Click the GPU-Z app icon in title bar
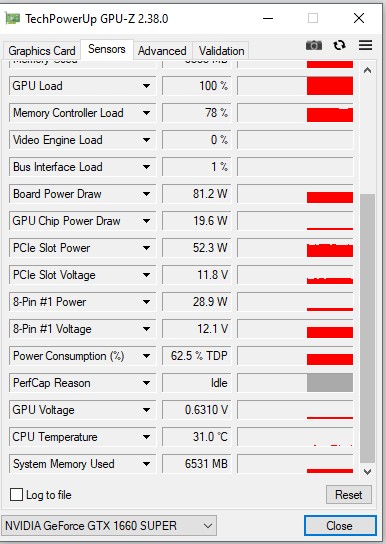Screen dimensions: 386x544 (x=12, y=18)
